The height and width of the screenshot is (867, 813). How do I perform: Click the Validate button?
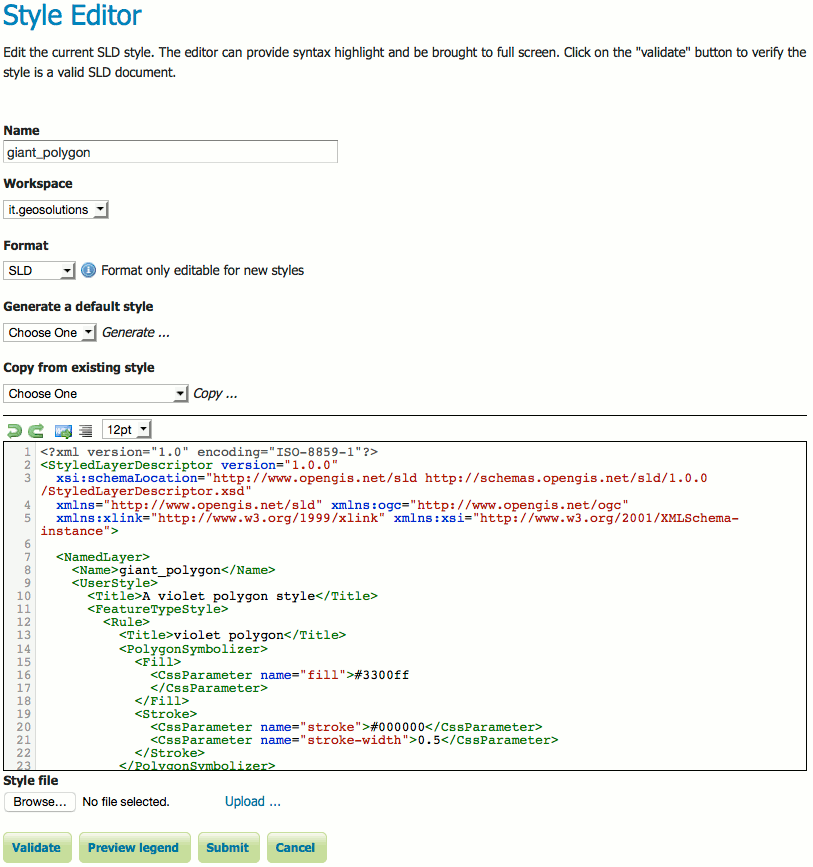[x=37, y=847]
